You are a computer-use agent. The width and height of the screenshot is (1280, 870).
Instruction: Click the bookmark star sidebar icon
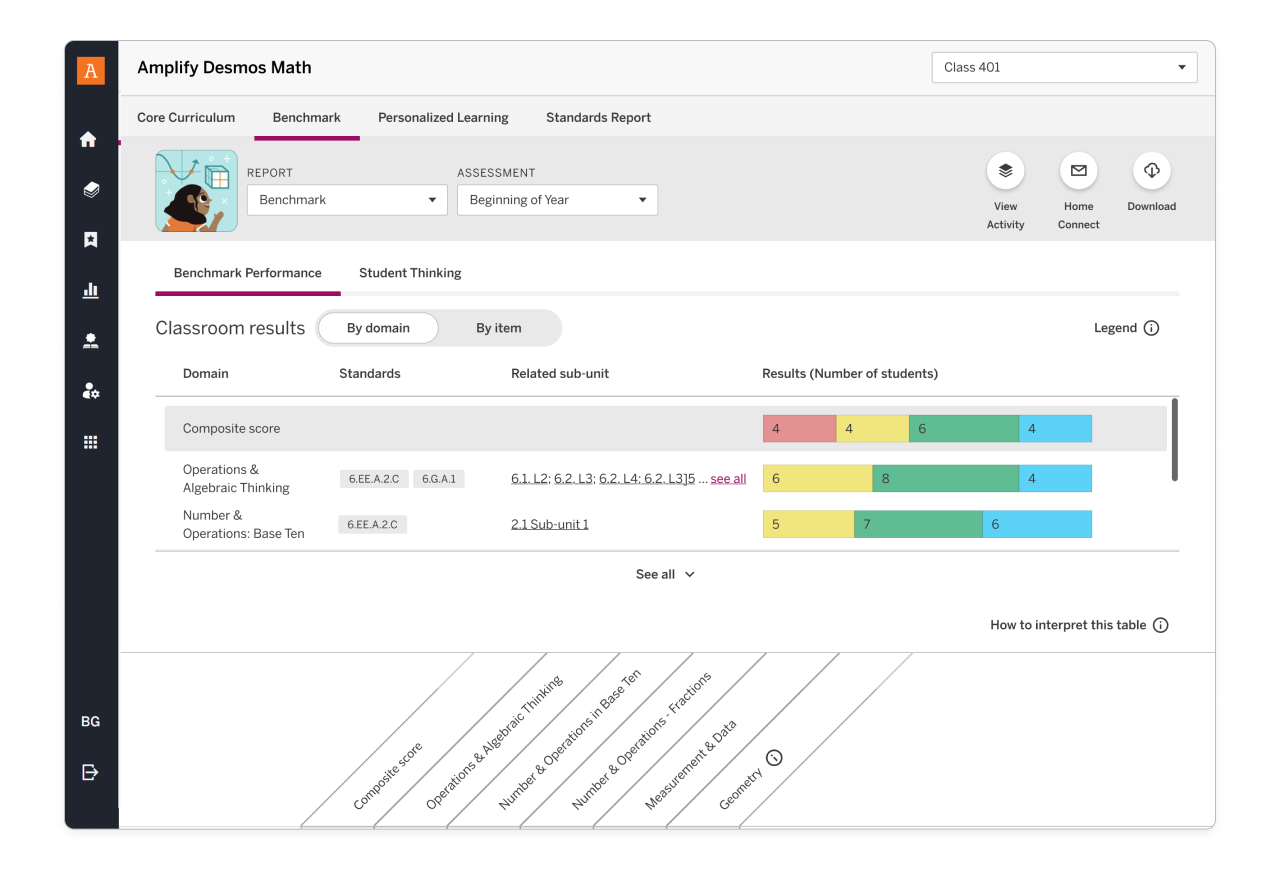click(91, 240)
